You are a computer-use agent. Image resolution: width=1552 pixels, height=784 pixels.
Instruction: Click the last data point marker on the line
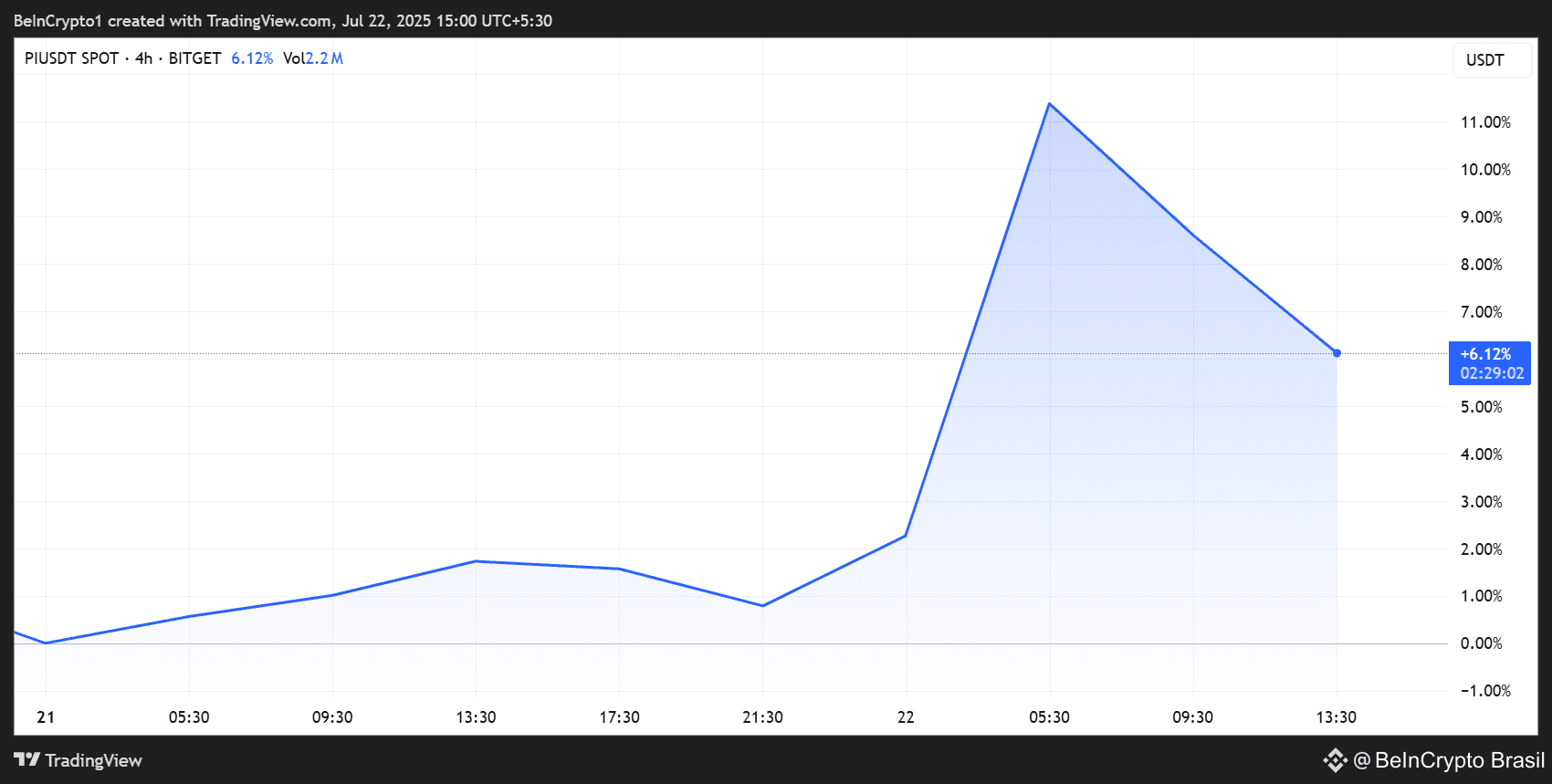(1337, 353)
